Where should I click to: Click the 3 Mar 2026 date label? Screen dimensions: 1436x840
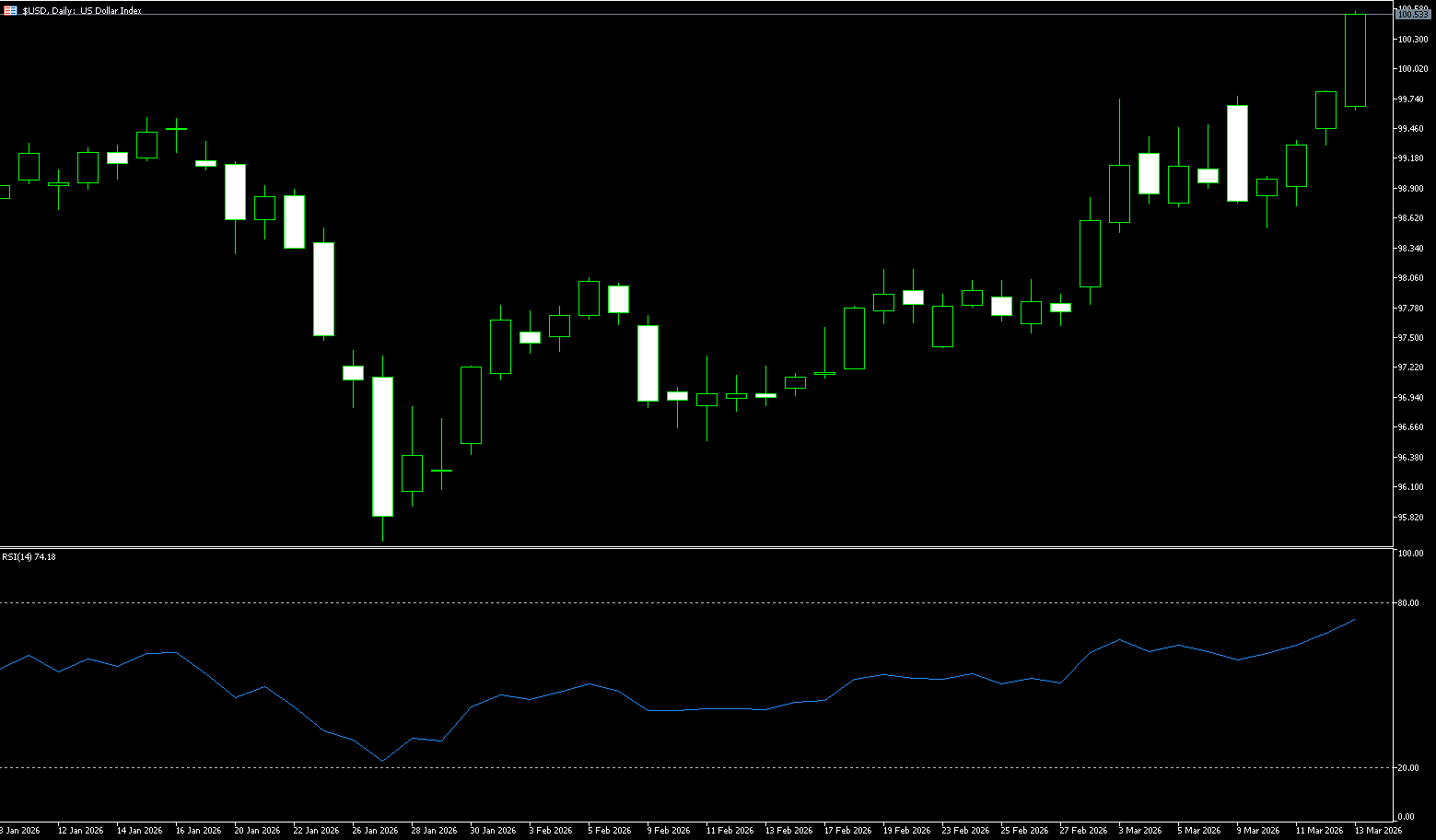click(1140, 831)
